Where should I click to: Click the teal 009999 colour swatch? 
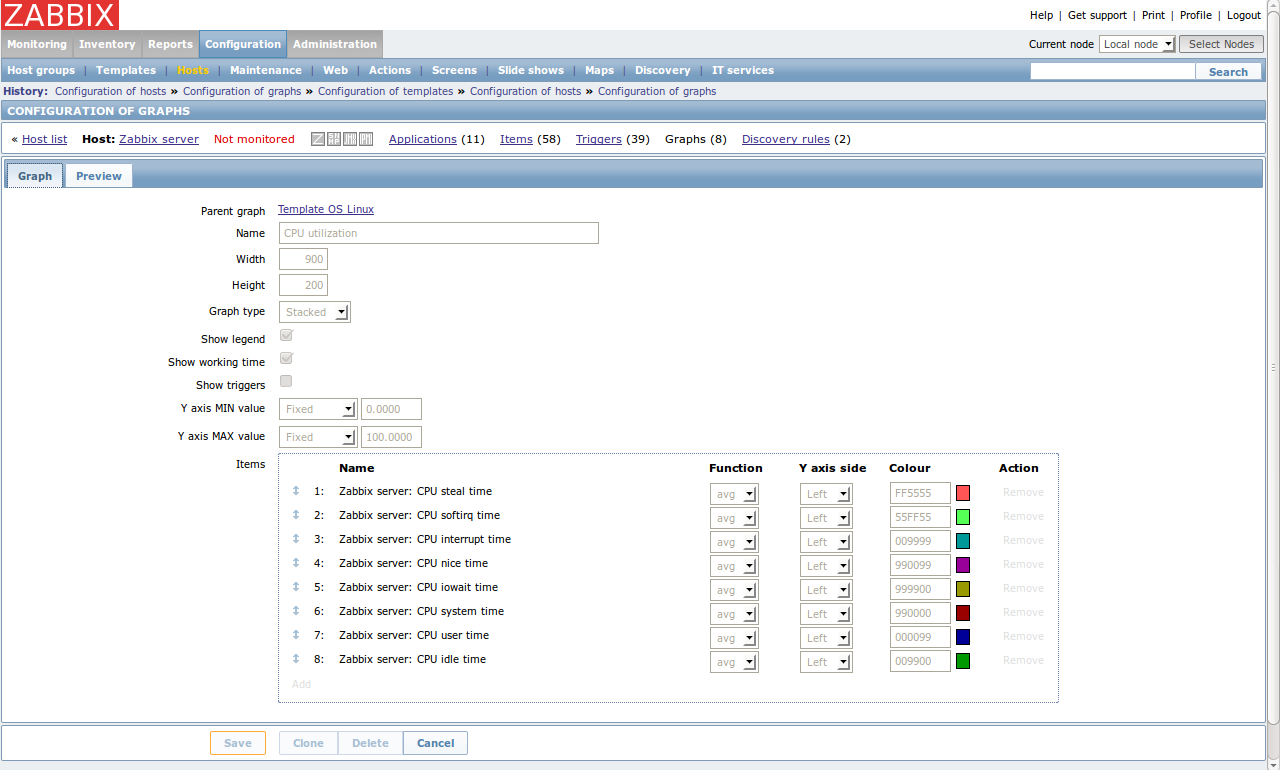point(963,541)
